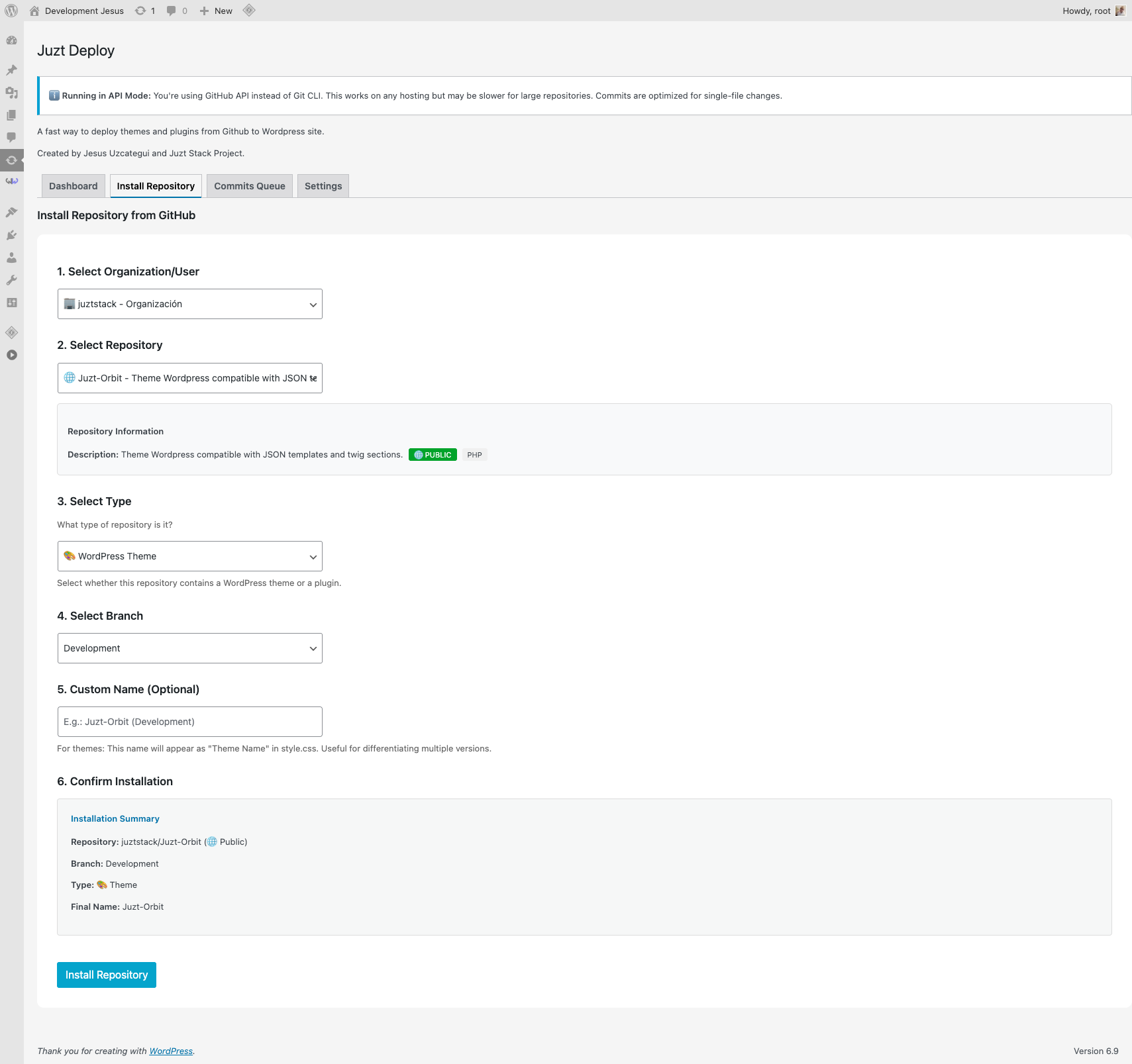Open the purple wave plugin sidebar icon

[x=11, y=181]
